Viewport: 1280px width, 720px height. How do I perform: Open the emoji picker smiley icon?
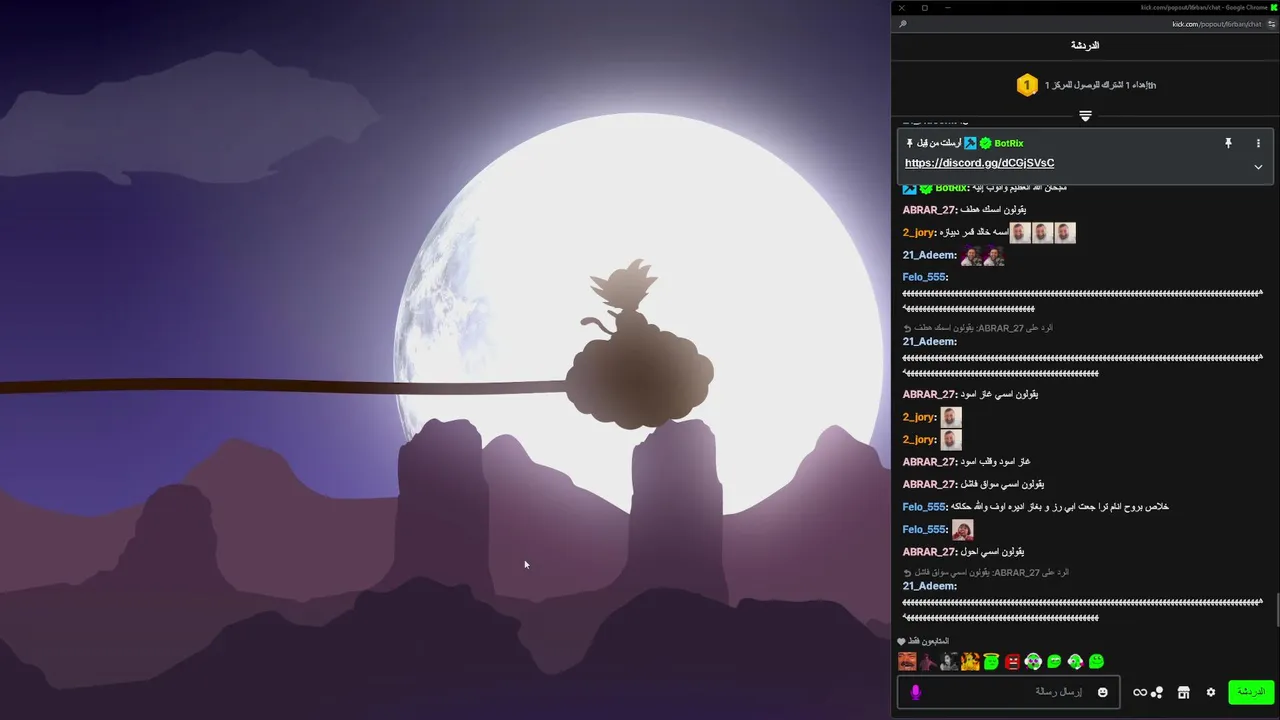click(x=1103, y=692)
